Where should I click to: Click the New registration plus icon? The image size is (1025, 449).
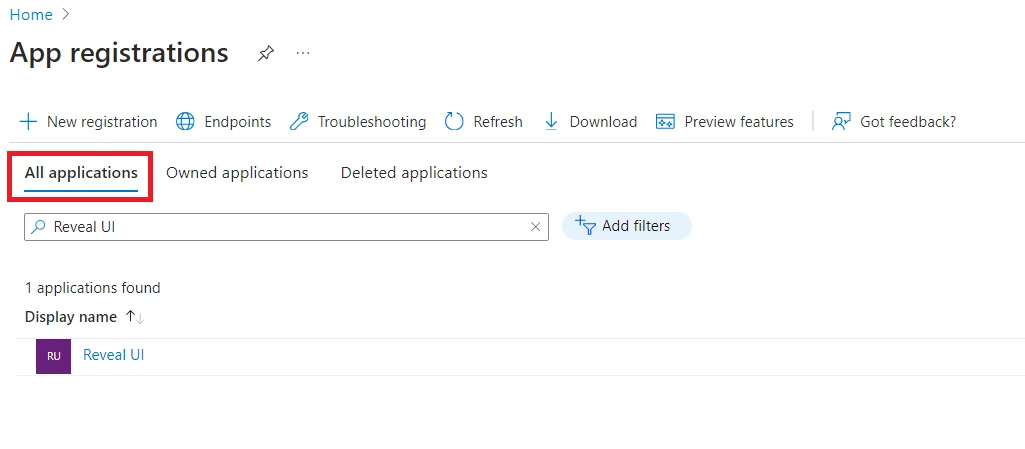point(28,122)
